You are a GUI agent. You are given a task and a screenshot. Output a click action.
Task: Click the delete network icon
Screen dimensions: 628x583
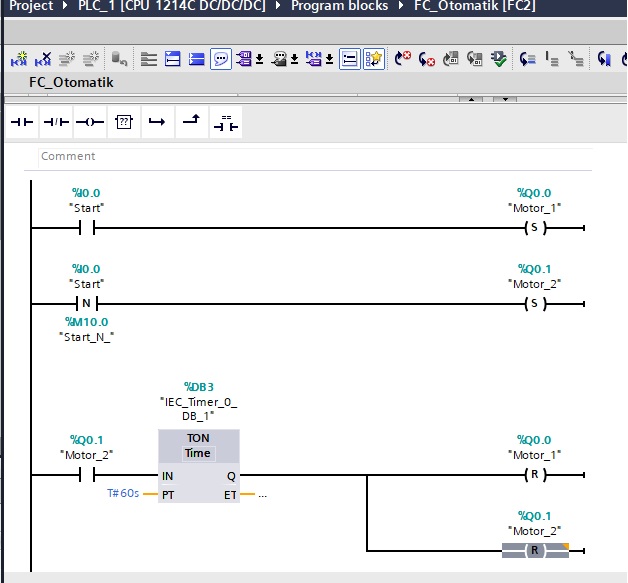(43, 59)
